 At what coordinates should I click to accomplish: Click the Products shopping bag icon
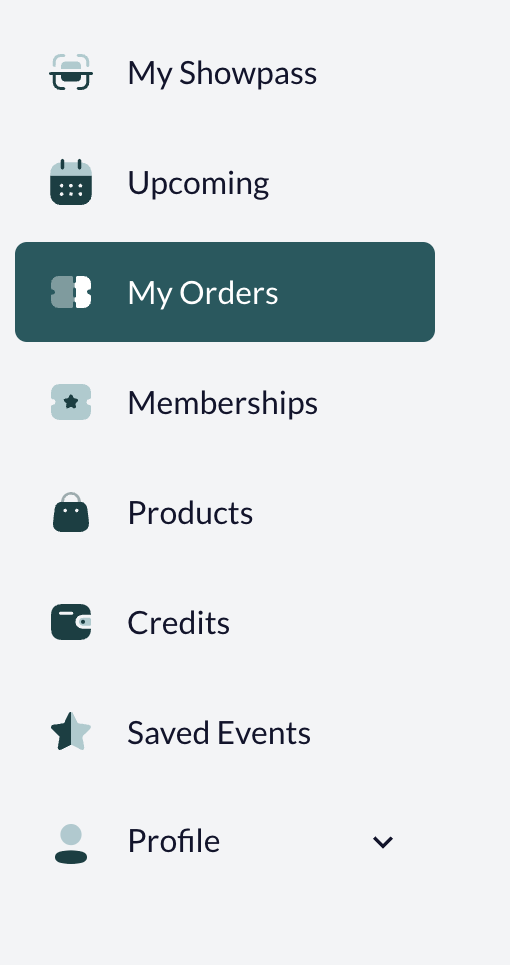[x=71, y=512]
